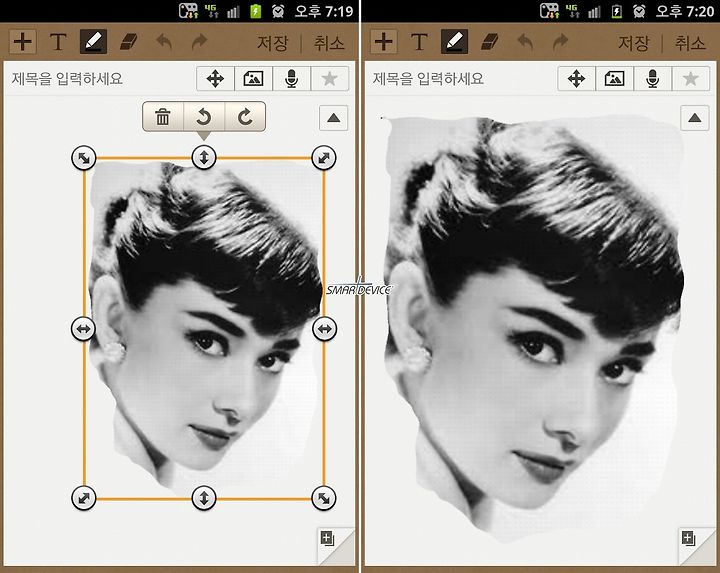
Task: Add a new page via corner icon, right screen
Action: pos(688,539)
